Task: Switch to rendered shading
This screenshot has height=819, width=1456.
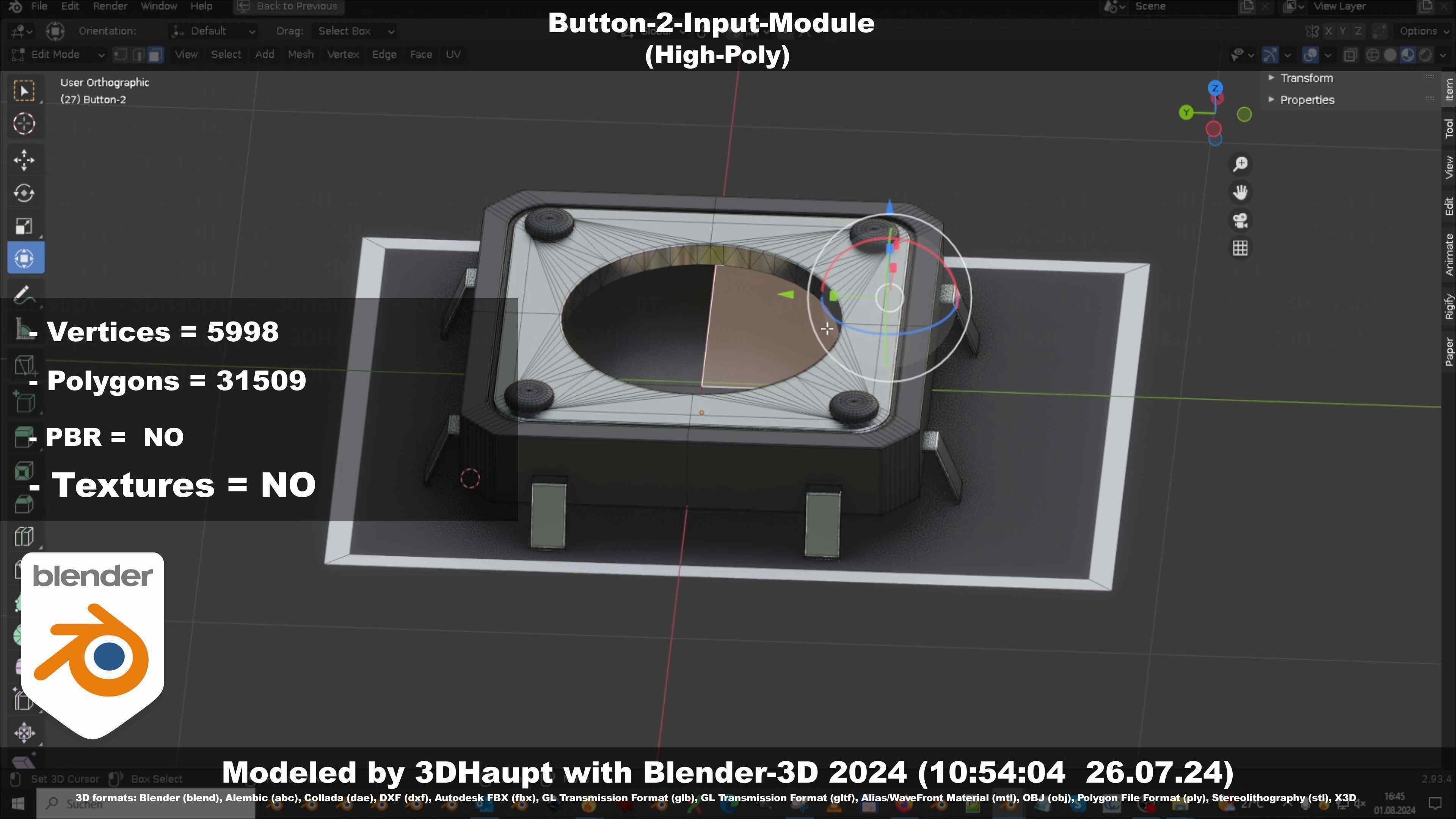Action: pos(1426,55)
